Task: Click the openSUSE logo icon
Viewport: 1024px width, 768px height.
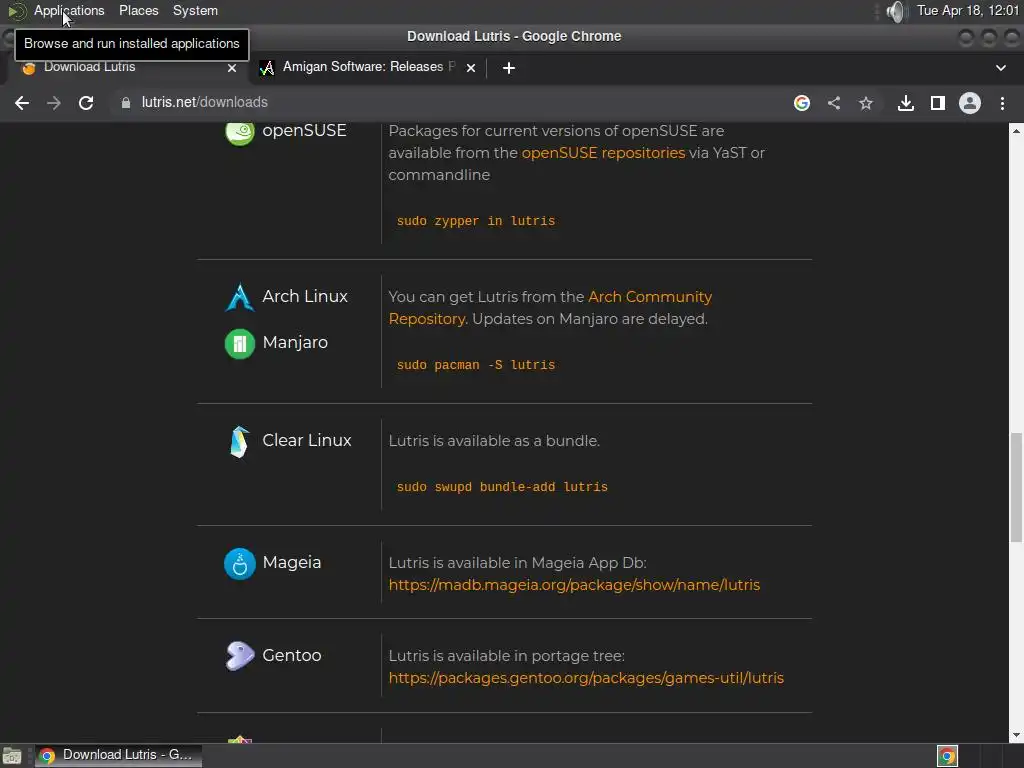Action: coord(240,131)
